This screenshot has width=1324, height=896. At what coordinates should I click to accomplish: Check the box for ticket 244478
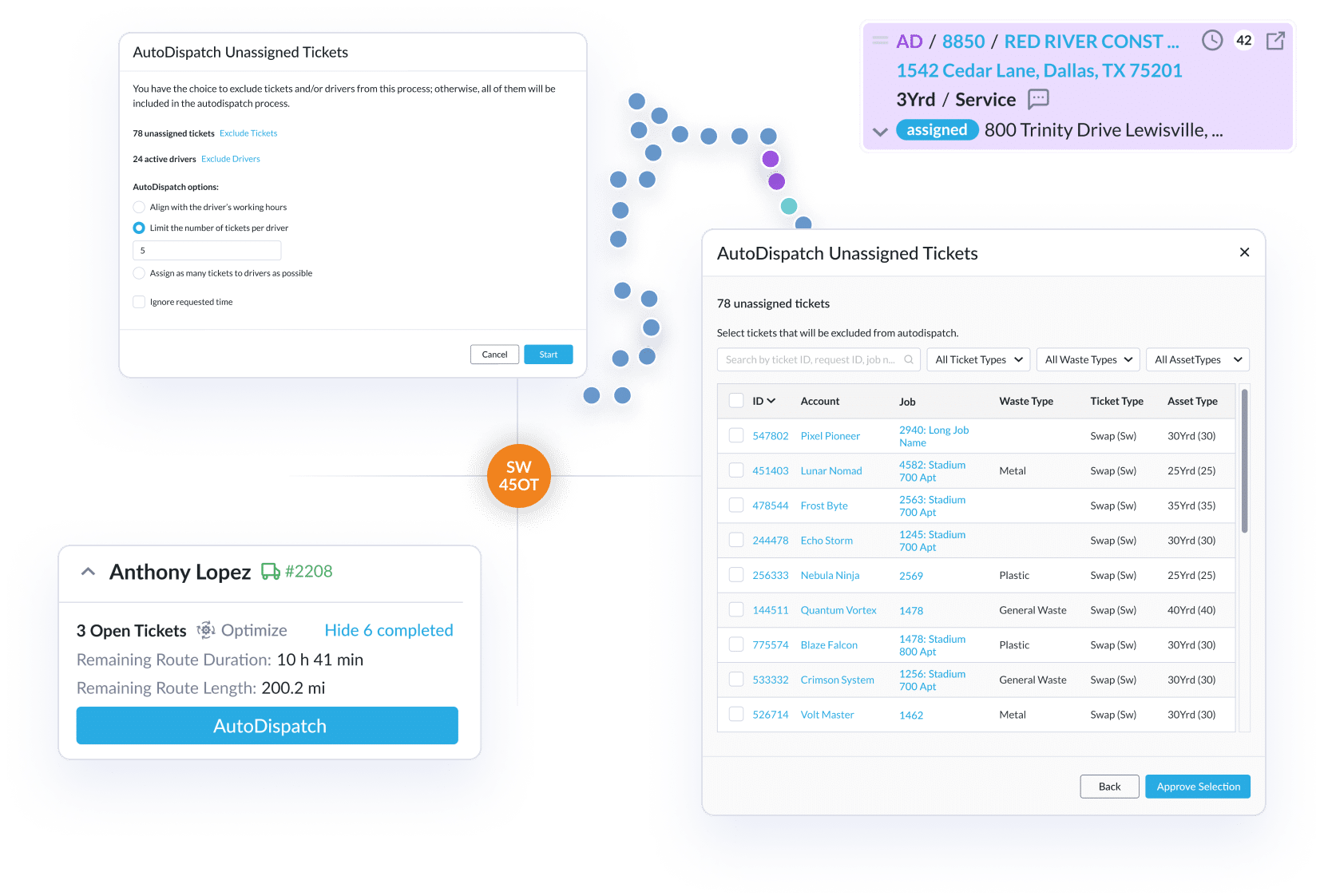coord(736,540)
